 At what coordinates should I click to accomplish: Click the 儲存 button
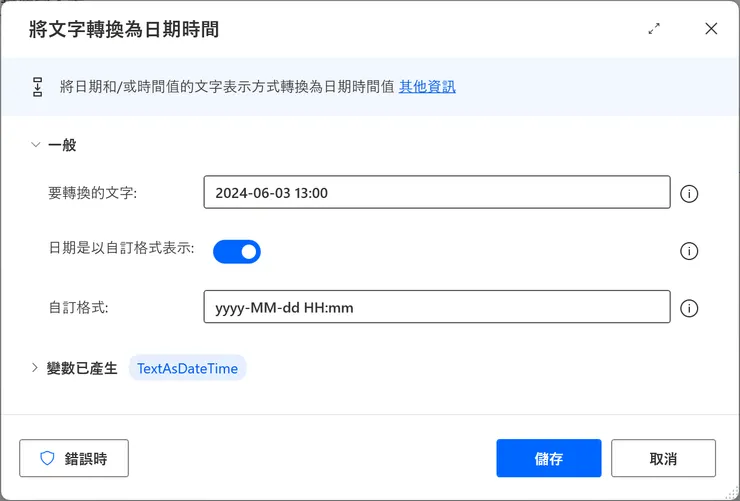[548, 458]
